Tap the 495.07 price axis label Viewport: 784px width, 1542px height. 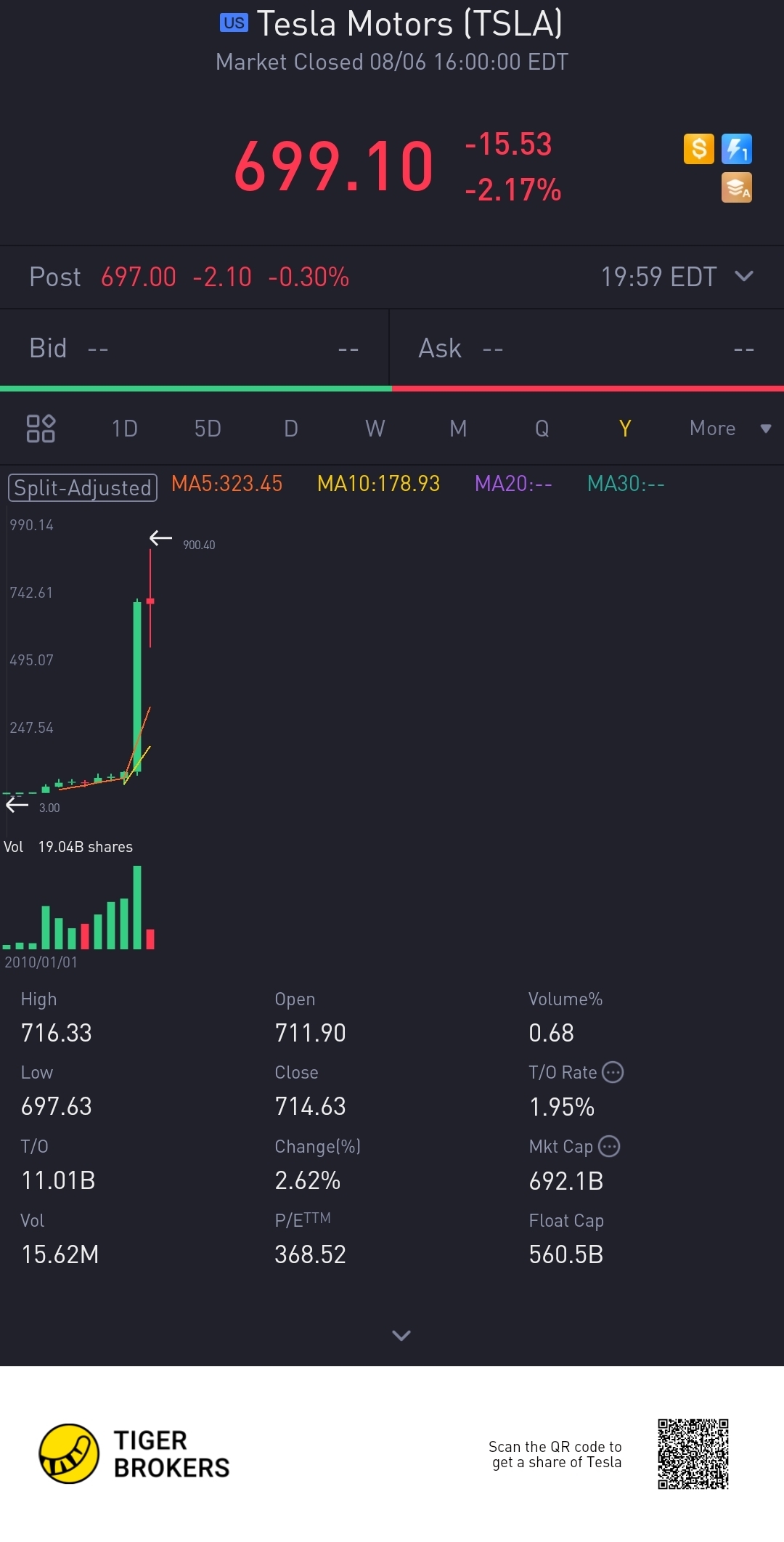[x=31, y=660]
